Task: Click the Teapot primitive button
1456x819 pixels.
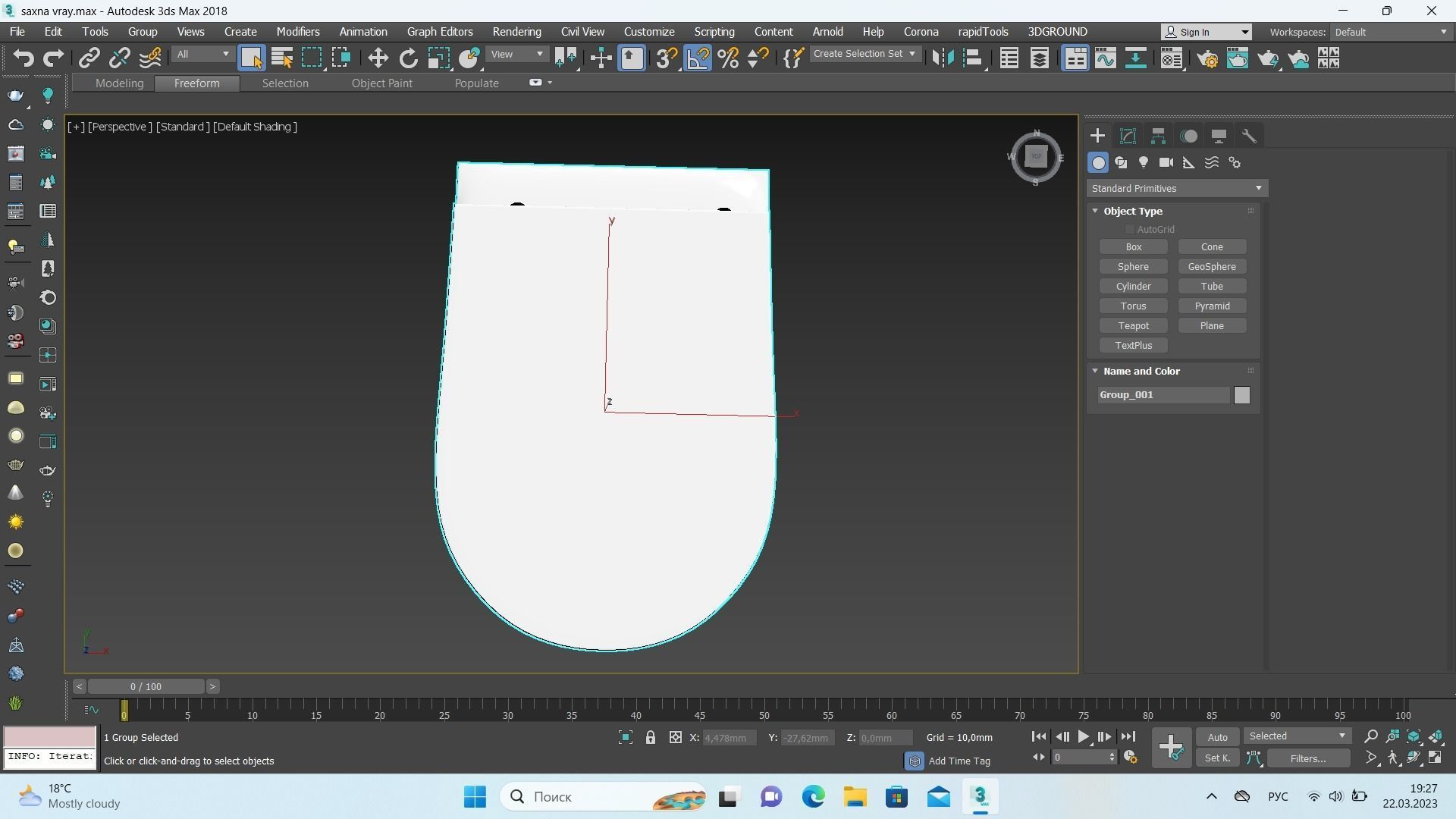Action: (x=1133, y=326)
